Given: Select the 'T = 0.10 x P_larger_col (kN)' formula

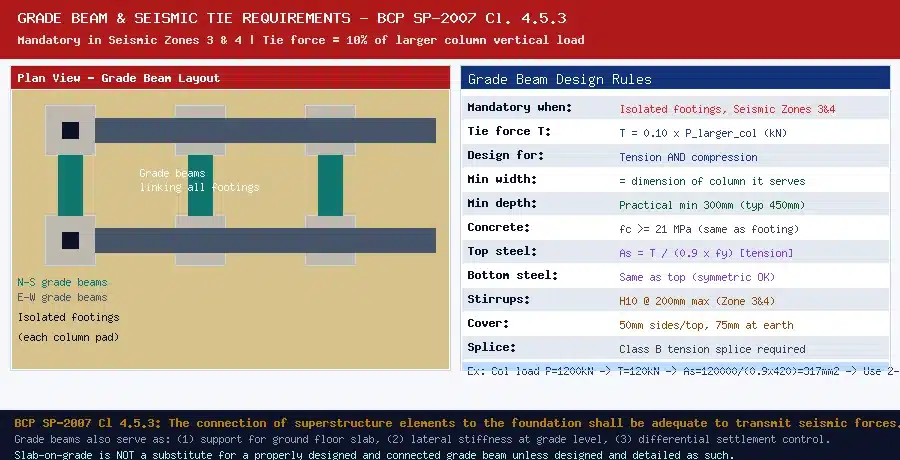Looking at the screenshot, I should point(703,133).
